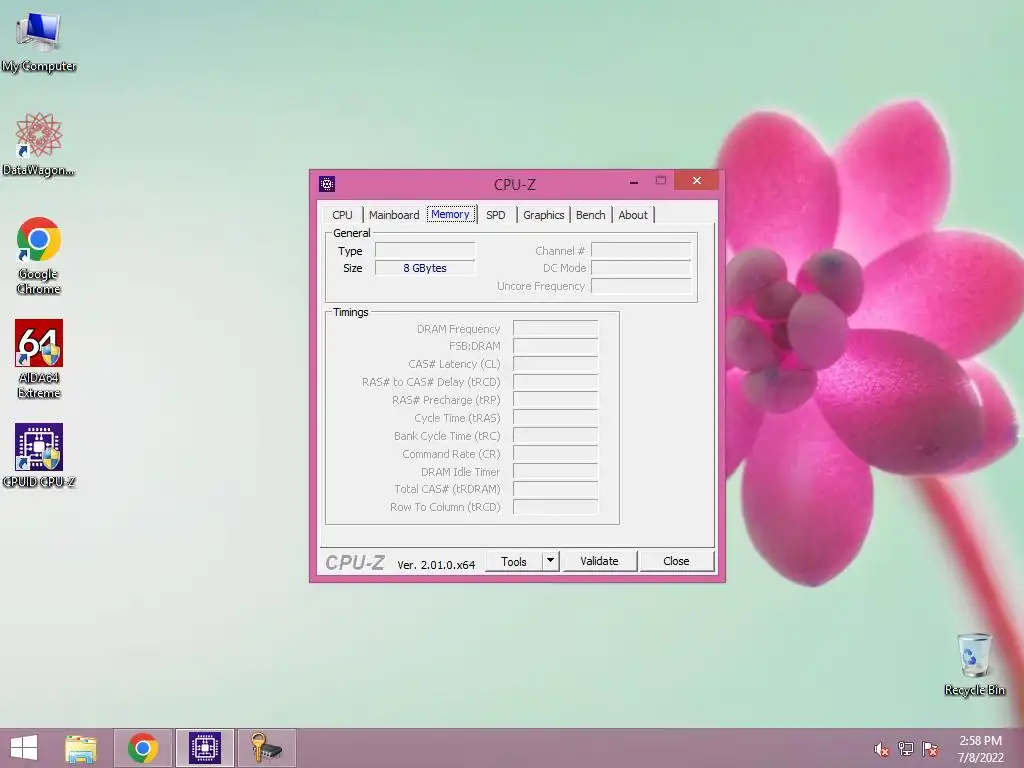
Task: Open the Recycle Bin
Action: [x=974, y=664]
